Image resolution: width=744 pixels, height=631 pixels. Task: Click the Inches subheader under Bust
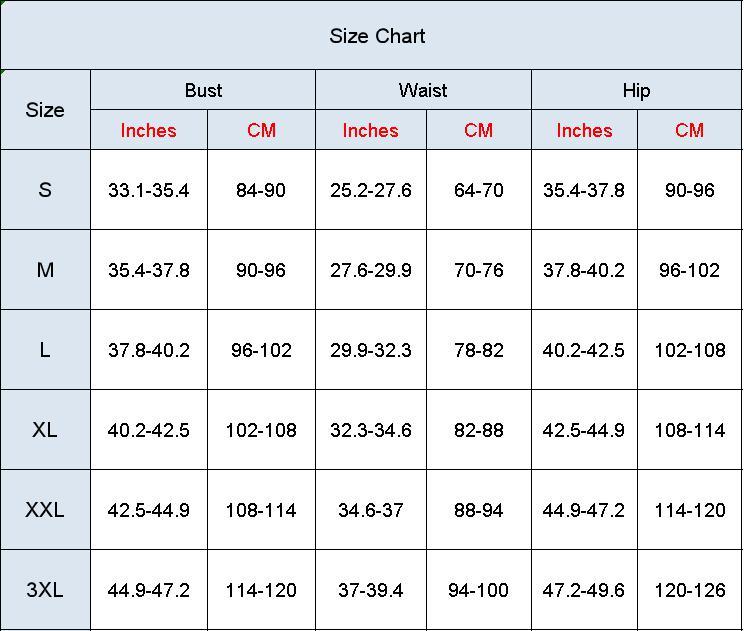click(x=148, y=130)
